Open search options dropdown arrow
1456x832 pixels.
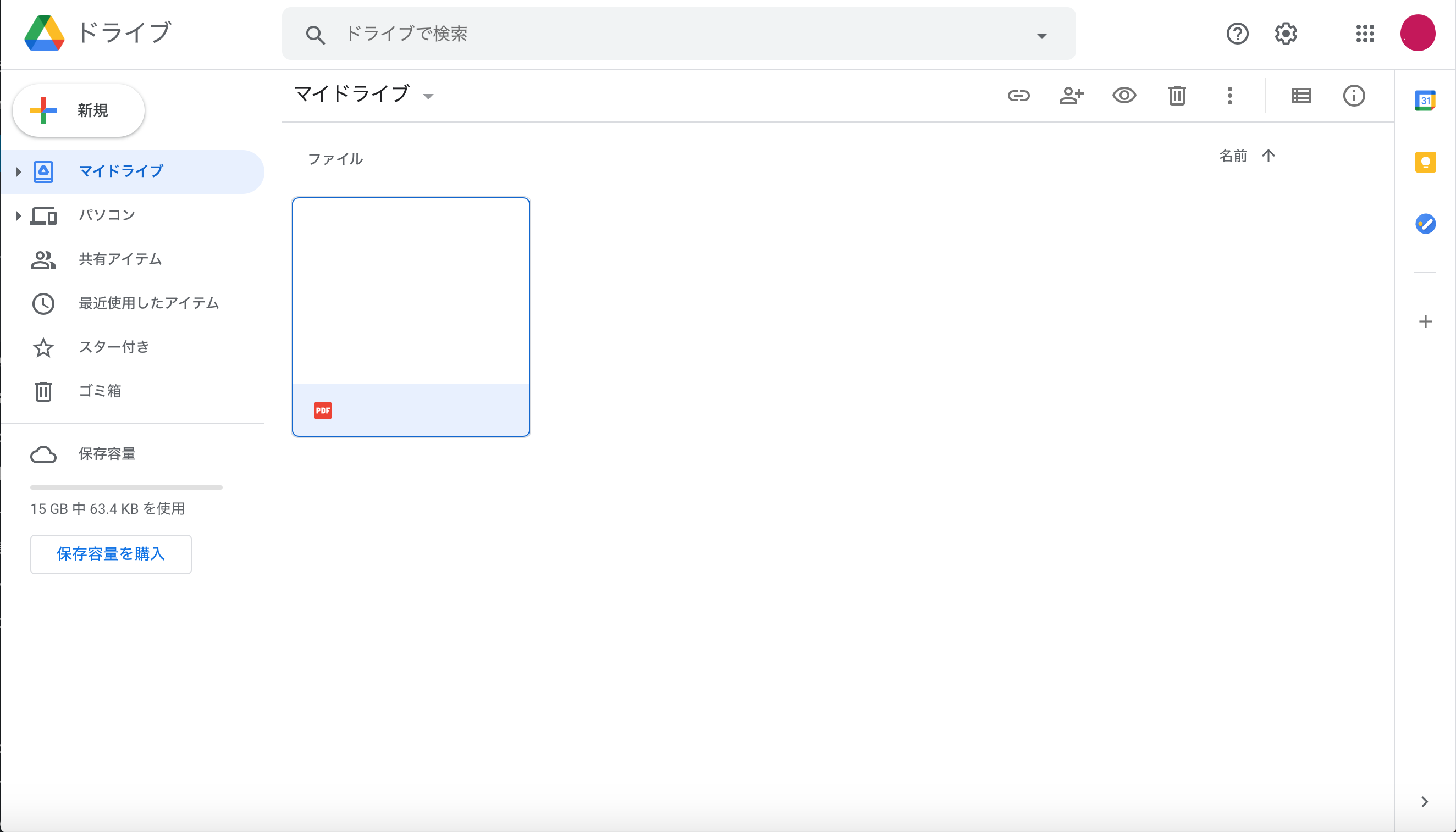point(1041,35)
